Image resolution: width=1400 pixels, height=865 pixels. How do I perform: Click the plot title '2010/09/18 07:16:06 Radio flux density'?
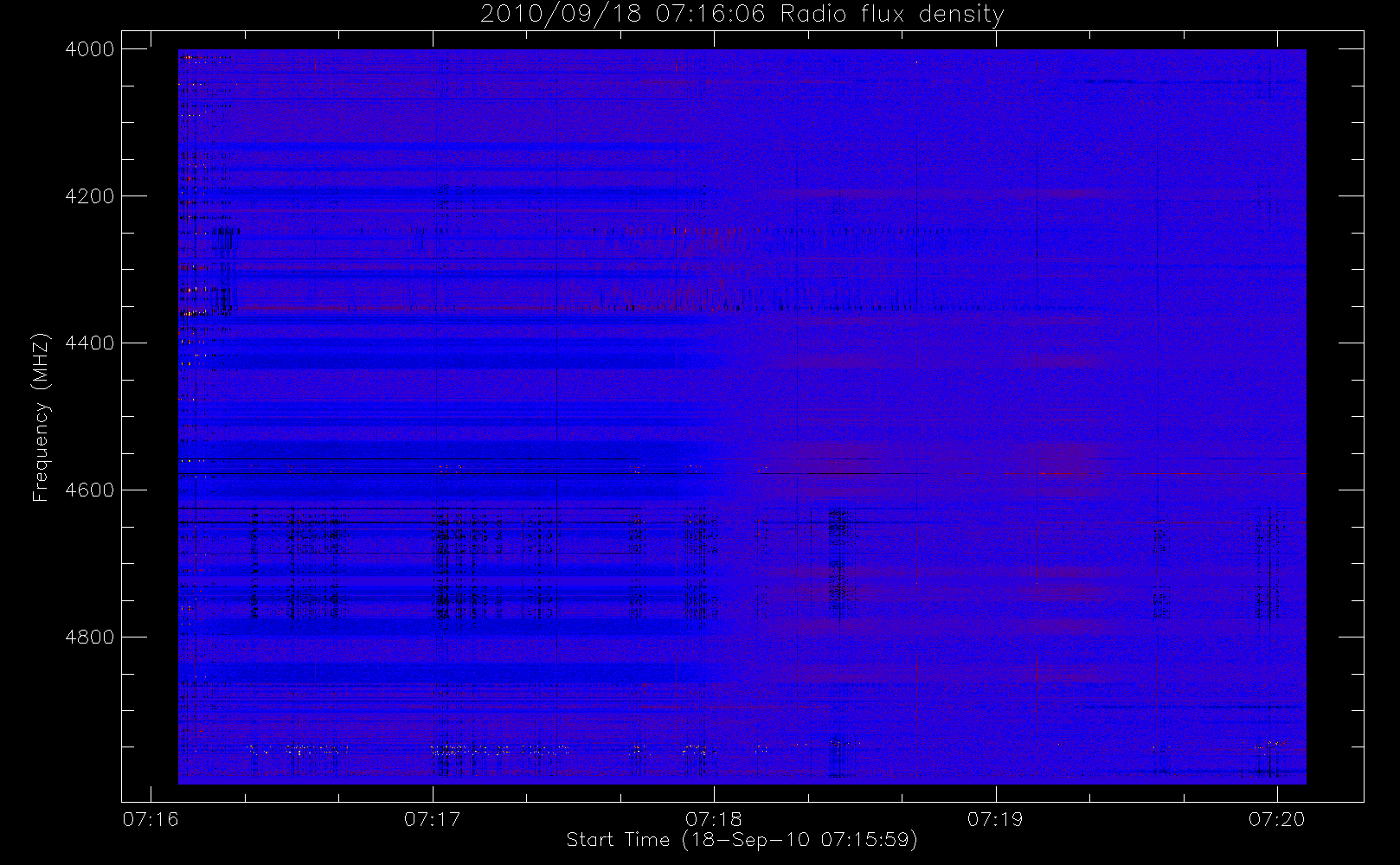point(742,15)
